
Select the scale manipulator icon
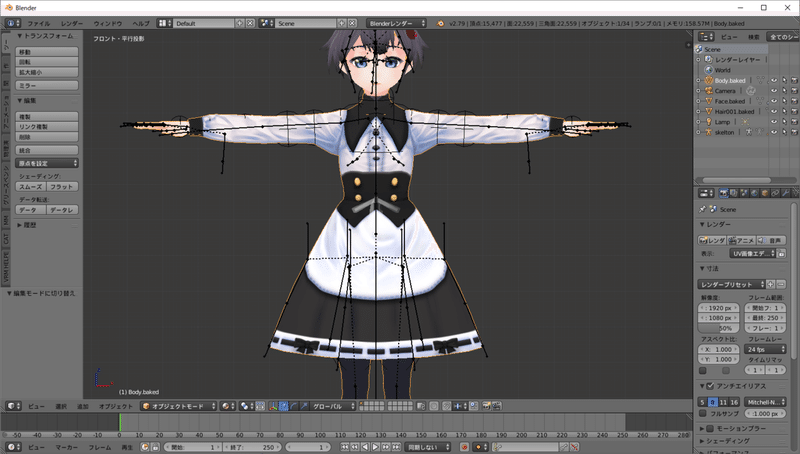(304, 406)
